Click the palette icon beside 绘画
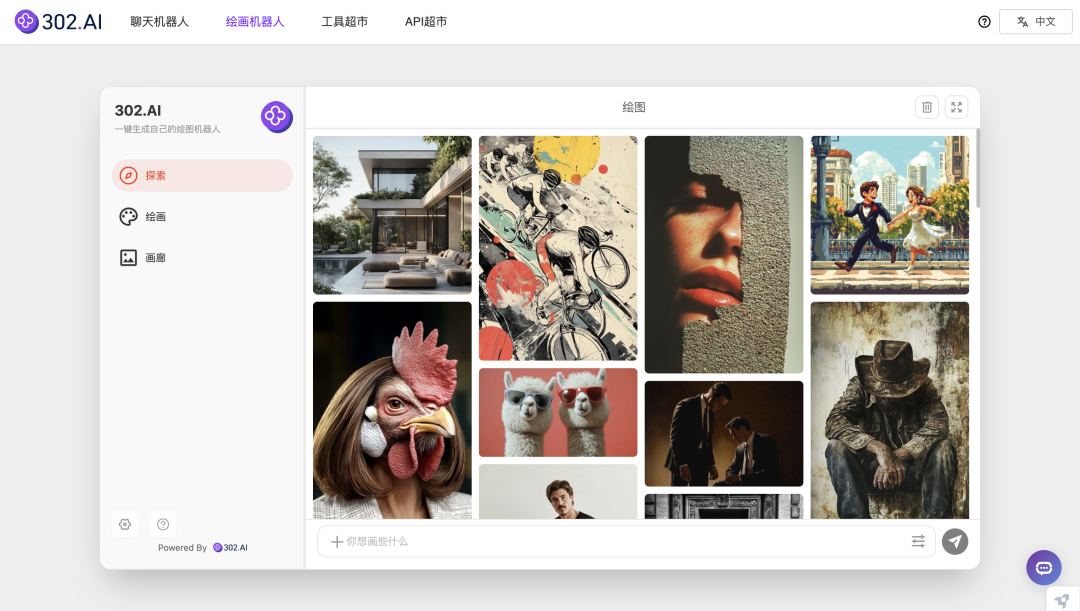The height and width of the screenshot is (611, 1080). (x=128, y=216)
